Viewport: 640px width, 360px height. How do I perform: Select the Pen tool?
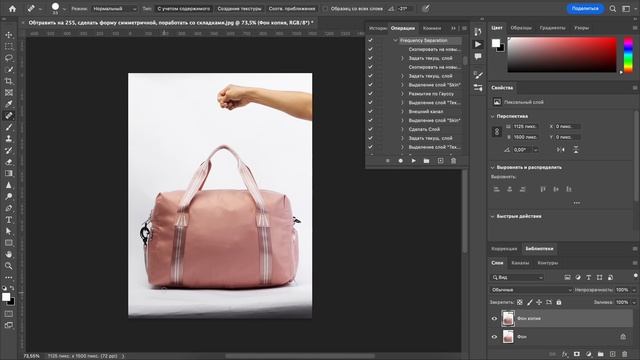point(9,208)
